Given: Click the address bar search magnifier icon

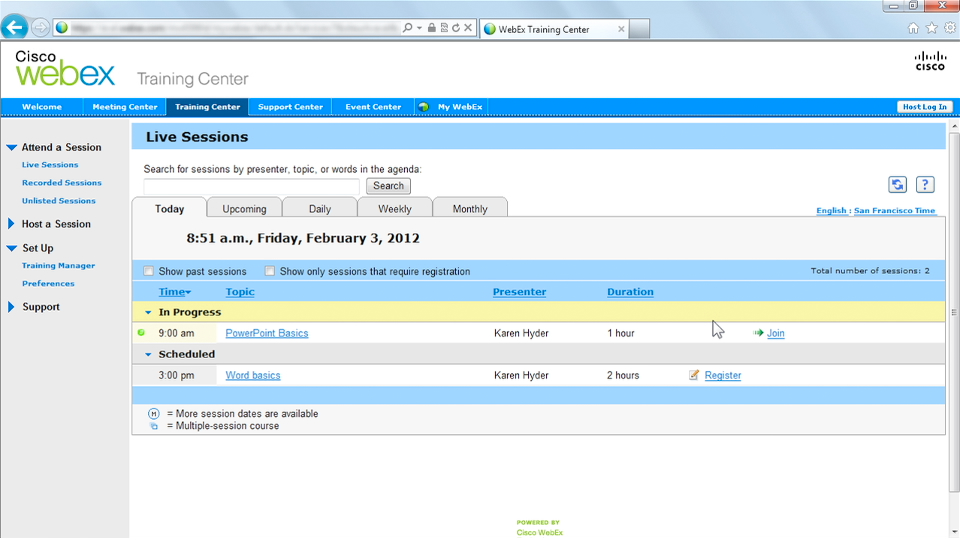Looking at the screenshot, I should pyautogui.click(x=407, y=28).
